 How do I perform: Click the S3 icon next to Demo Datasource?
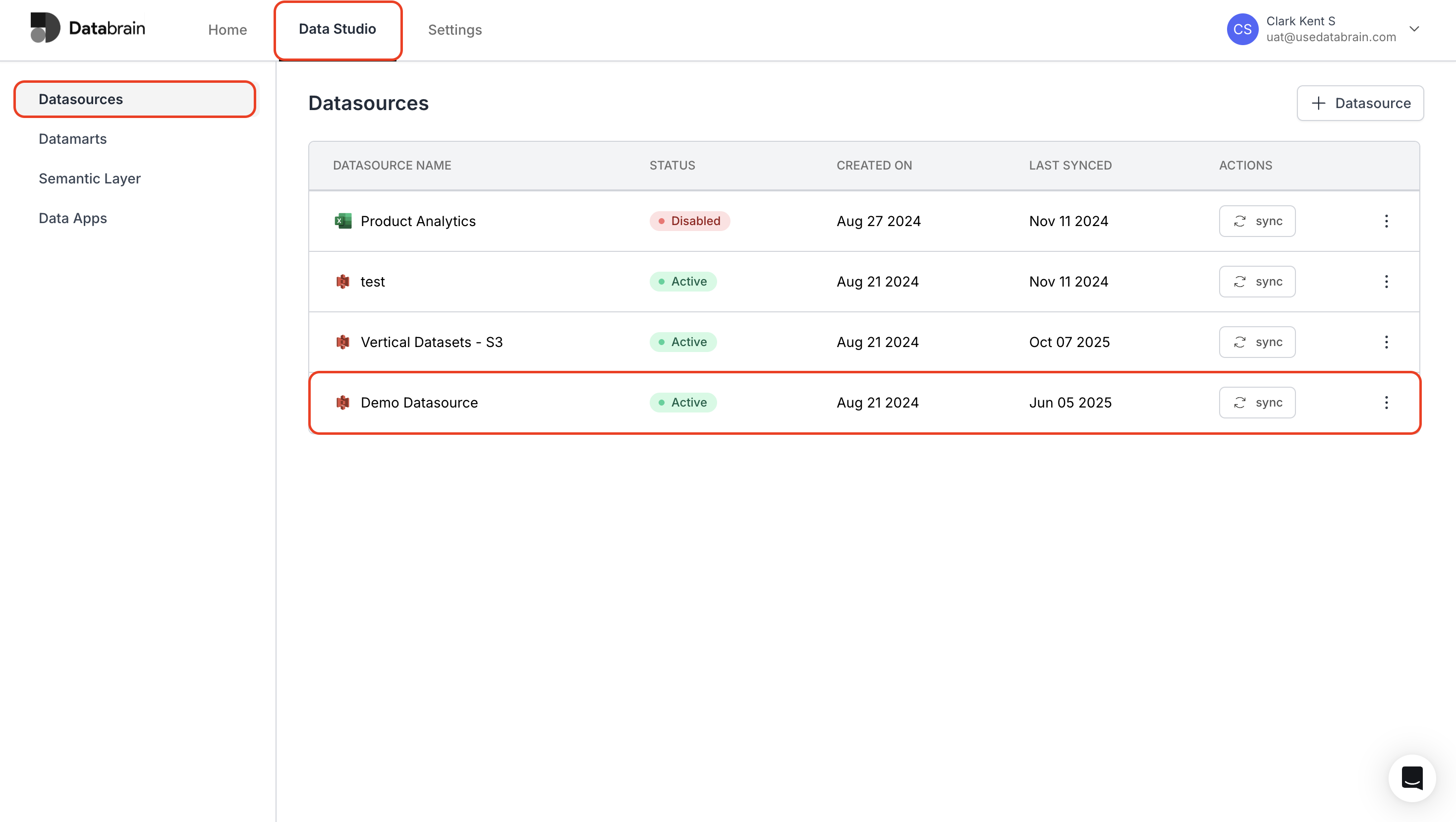point(342,403)
